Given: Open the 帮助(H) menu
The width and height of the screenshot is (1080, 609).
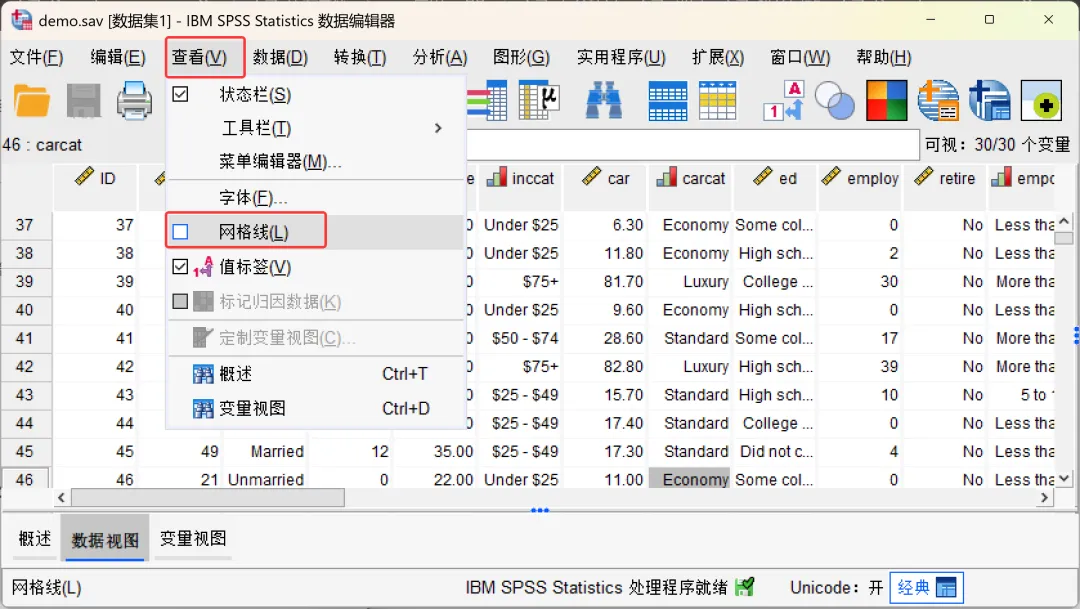Looking at the screenshot, I should (883, 57).
